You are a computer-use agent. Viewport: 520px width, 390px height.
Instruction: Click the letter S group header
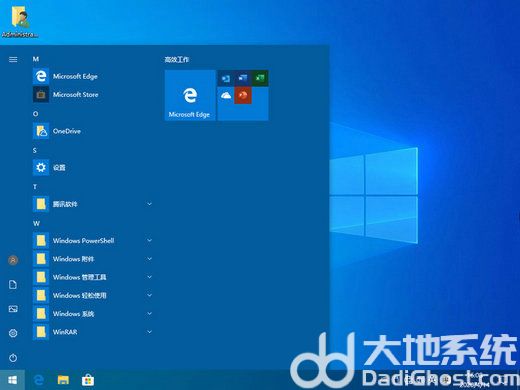click(x=35, y=151)
